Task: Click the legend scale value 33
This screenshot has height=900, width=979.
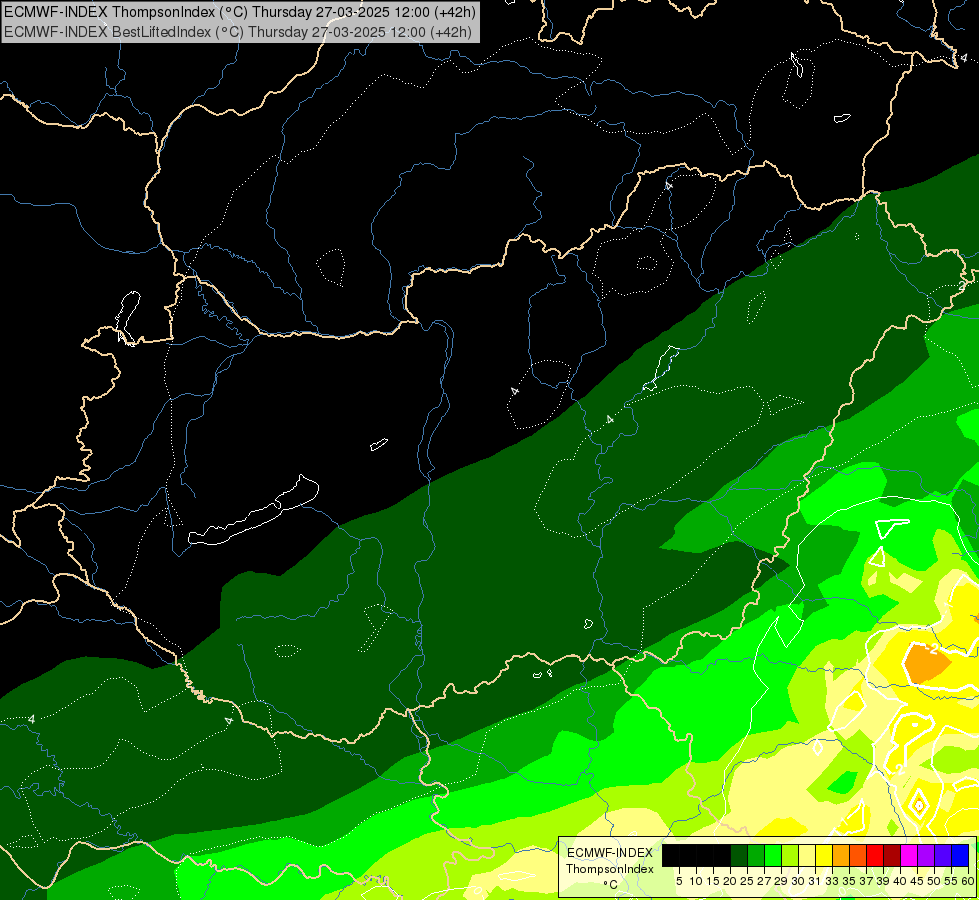Action: tap(832, 881)
